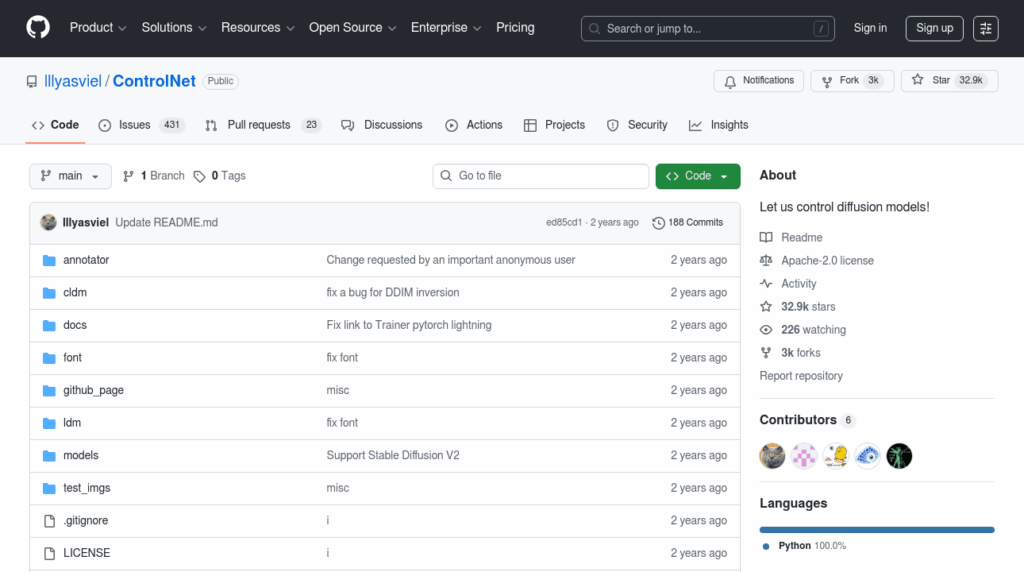Viewport: 1024px width, 572px height.
Task: Click the models folder icon
Action: 49,456
